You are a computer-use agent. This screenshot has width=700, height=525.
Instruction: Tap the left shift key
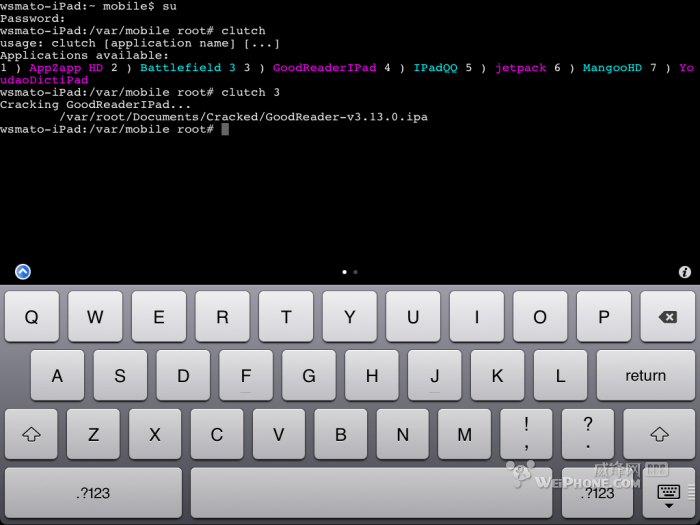coord(31,433)
